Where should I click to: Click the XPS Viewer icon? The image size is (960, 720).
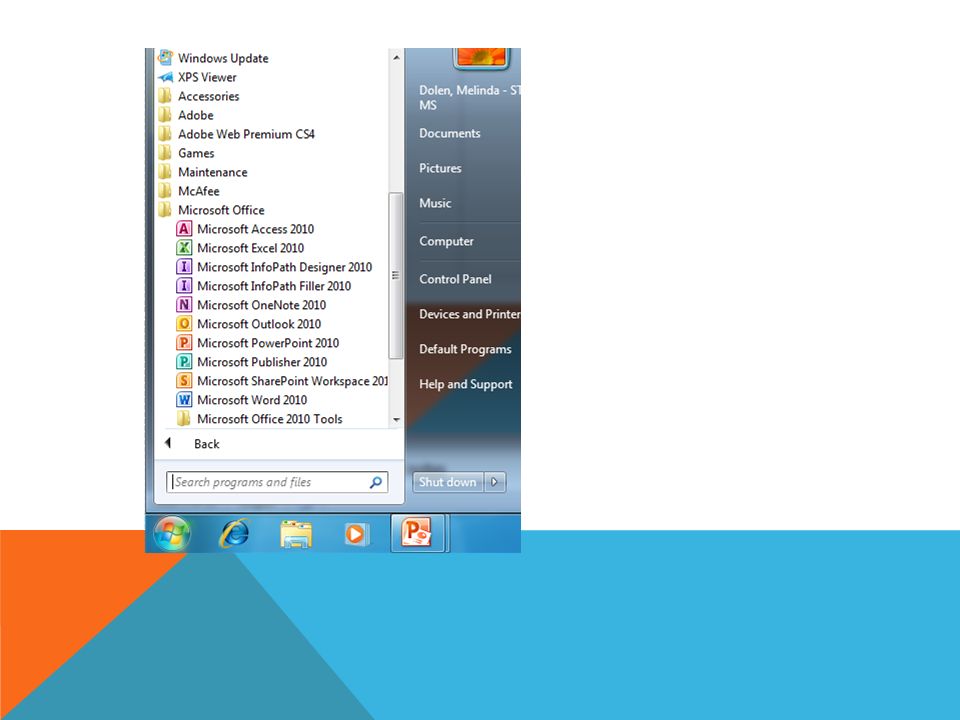pos(165,77)
